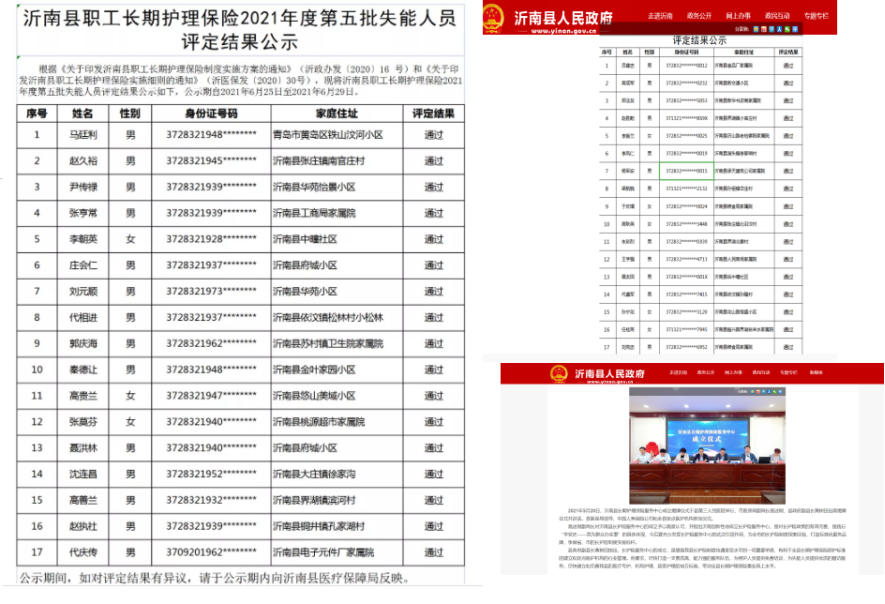Open 走进沂南 in the lower page navigation
This screenshot has height=604, width=885.
678,373
